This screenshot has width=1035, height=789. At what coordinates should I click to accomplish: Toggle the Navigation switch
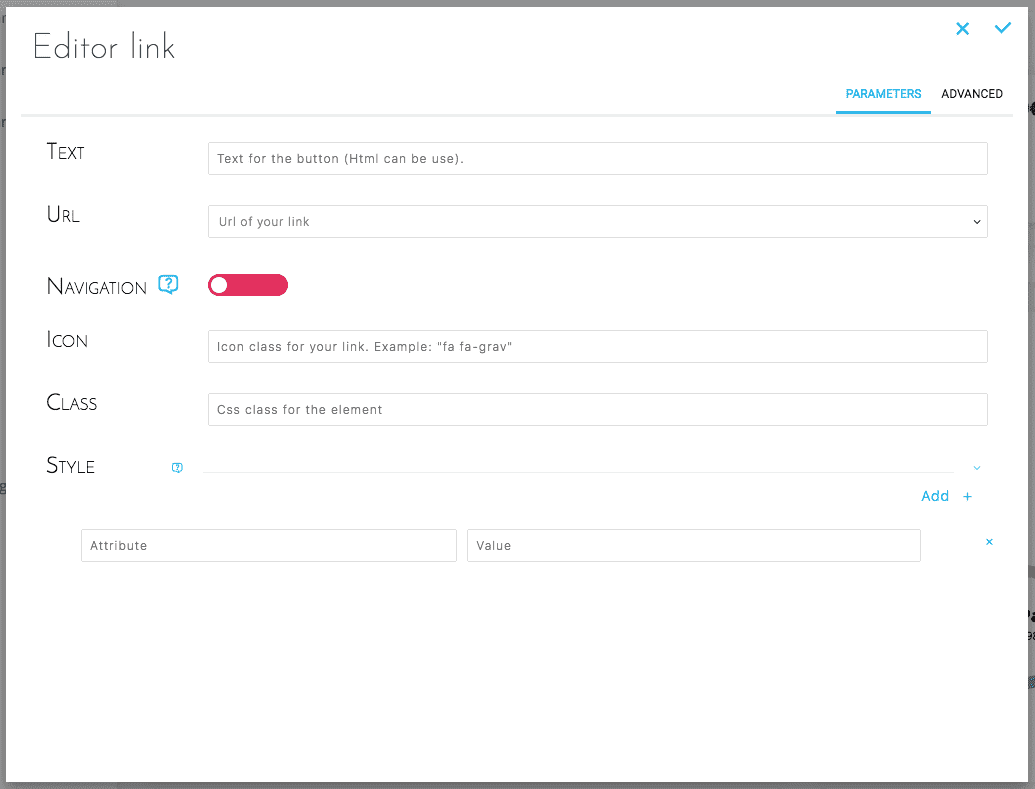[248, 285]
